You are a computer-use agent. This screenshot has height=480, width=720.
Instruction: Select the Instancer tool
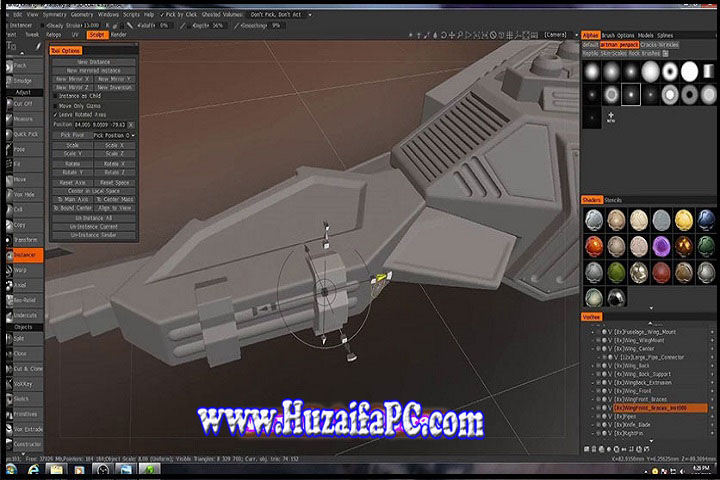coord(24,255)
